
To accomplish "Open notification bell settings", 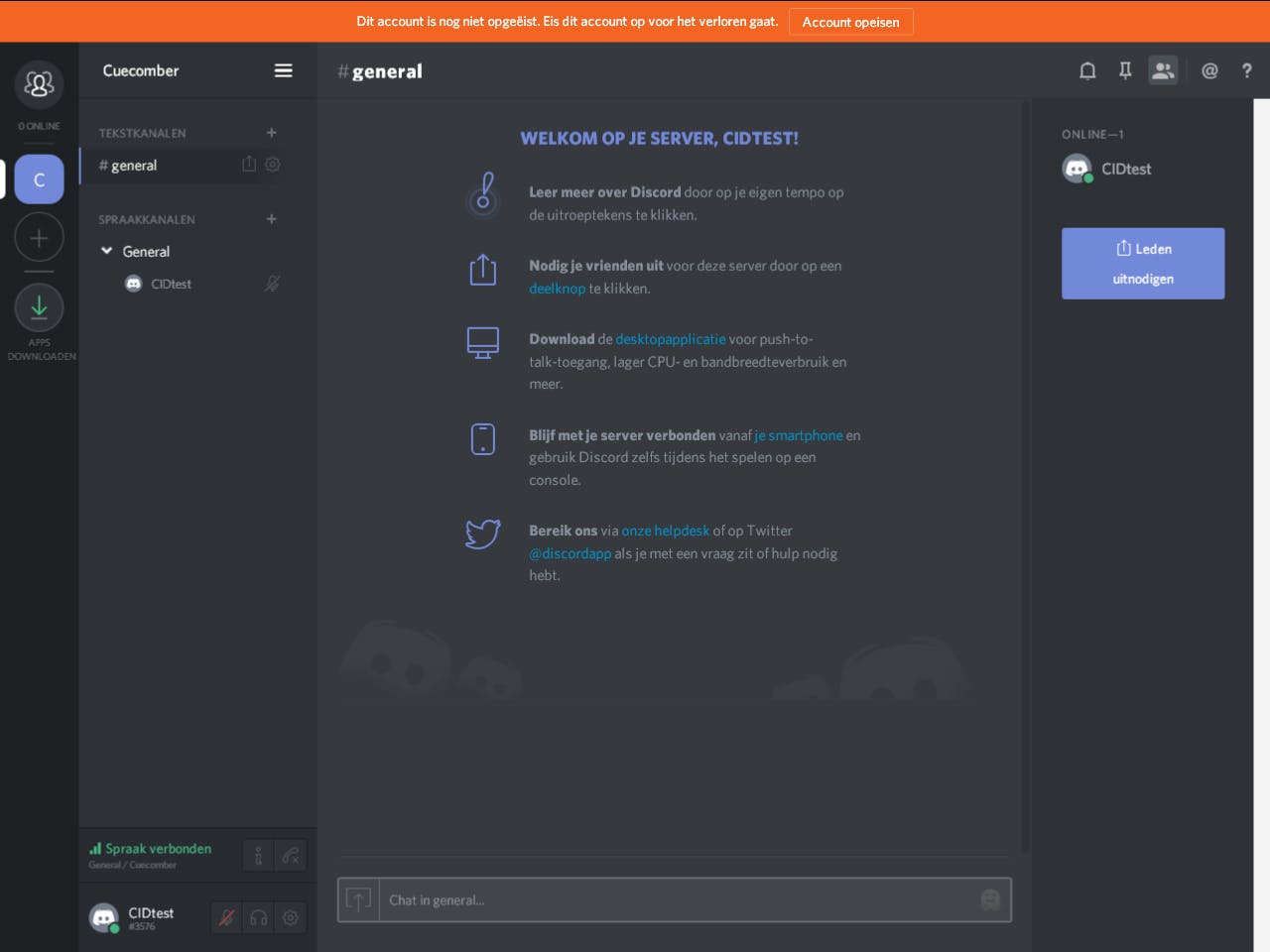I will pos(1087,70).
